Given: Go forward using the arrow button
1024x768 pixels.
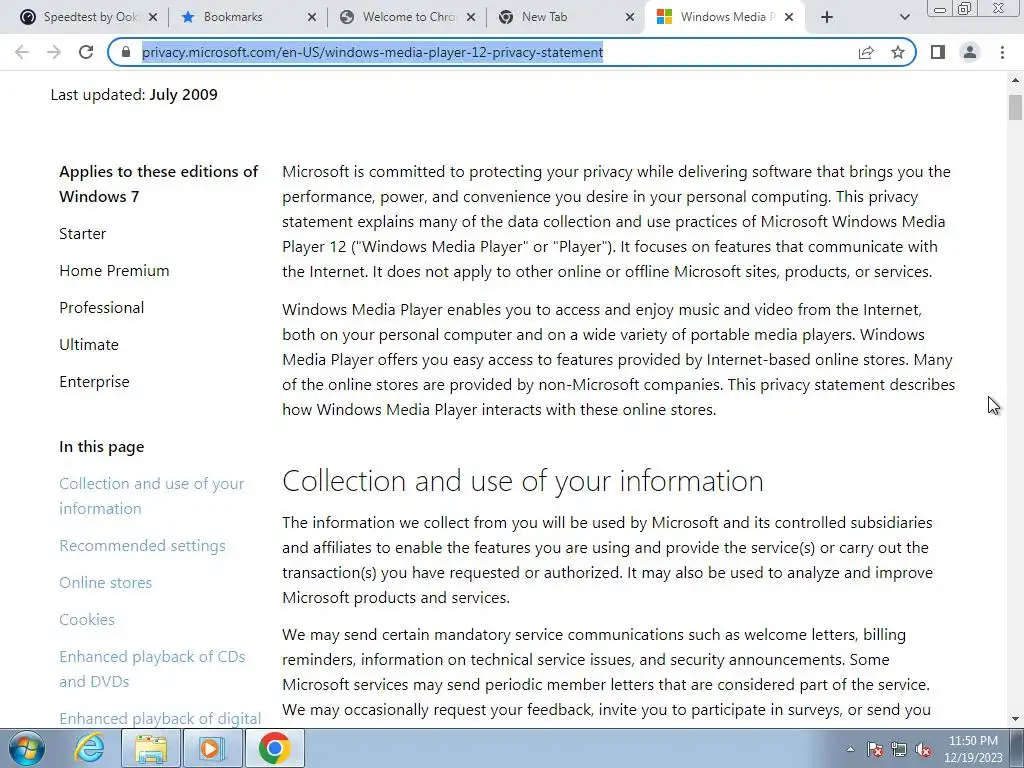Looking at the screenshot, I should click(54, 52).
